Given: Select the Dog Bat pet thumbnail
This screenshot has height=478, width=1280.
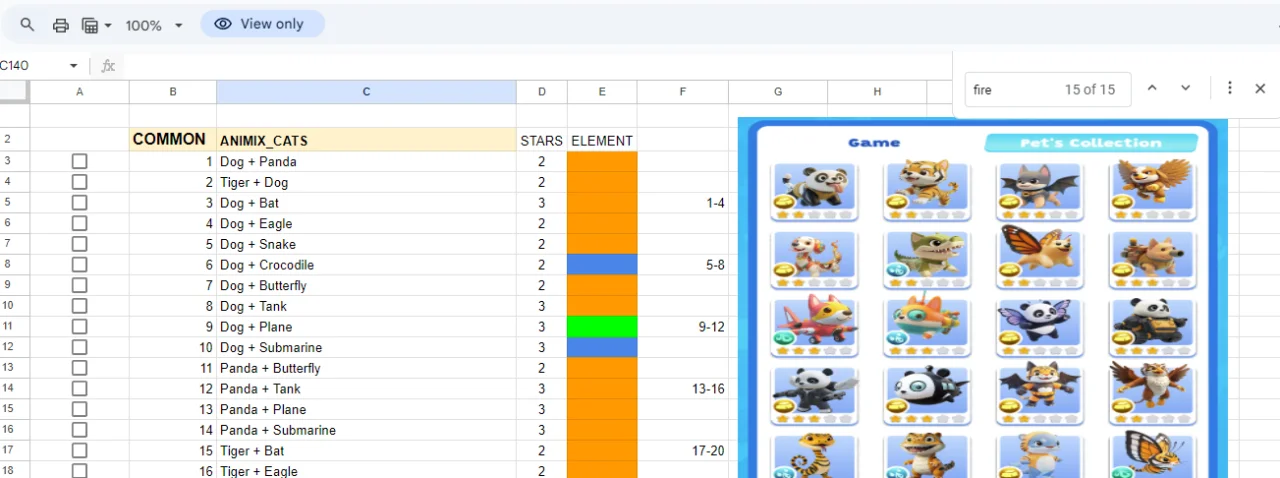Looking at the screenshot, I should 1038,190.
